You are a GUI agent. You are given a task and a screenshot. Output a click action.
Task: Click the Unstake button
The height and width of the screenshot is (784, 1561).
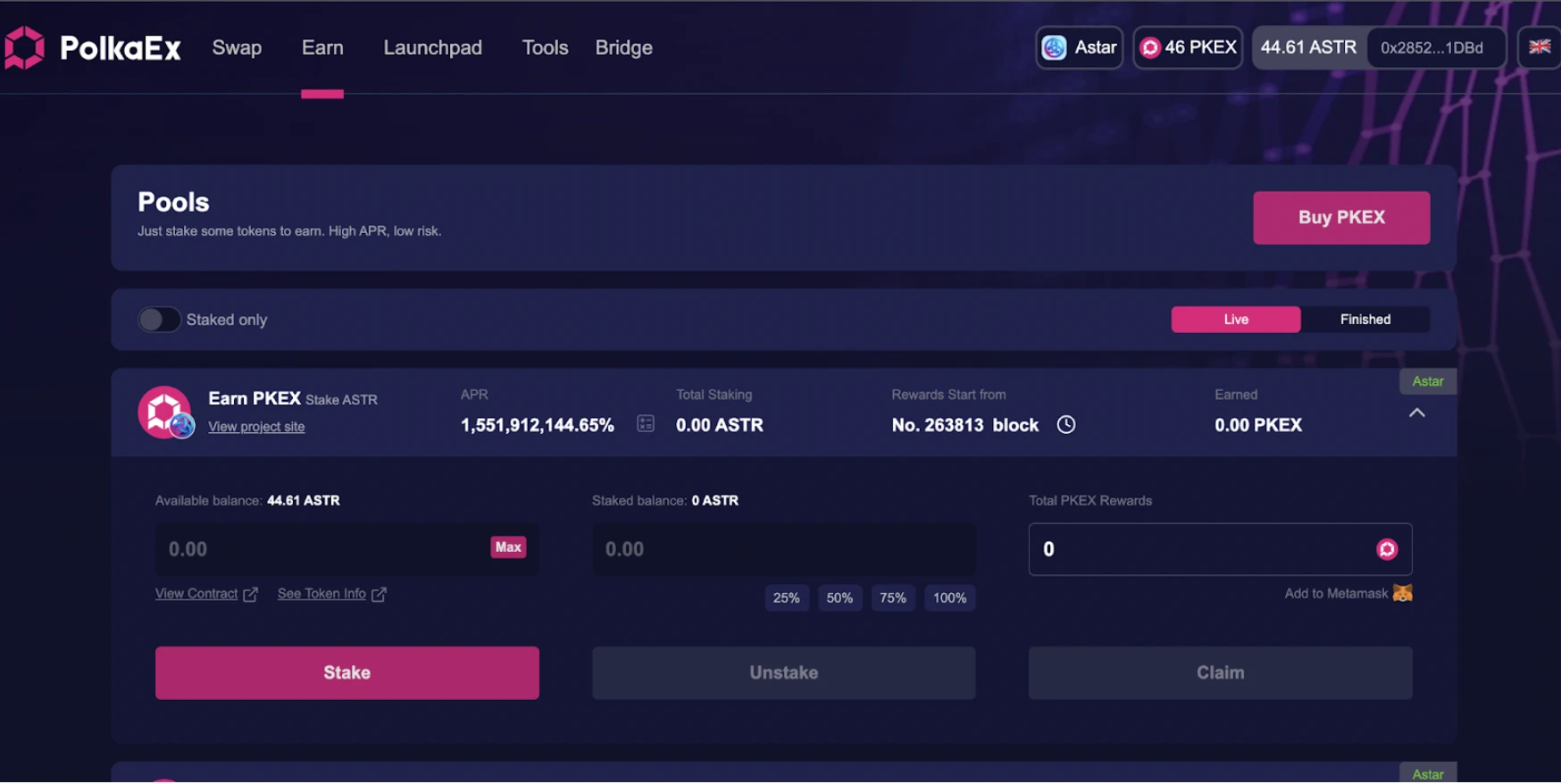click(784, 673)
